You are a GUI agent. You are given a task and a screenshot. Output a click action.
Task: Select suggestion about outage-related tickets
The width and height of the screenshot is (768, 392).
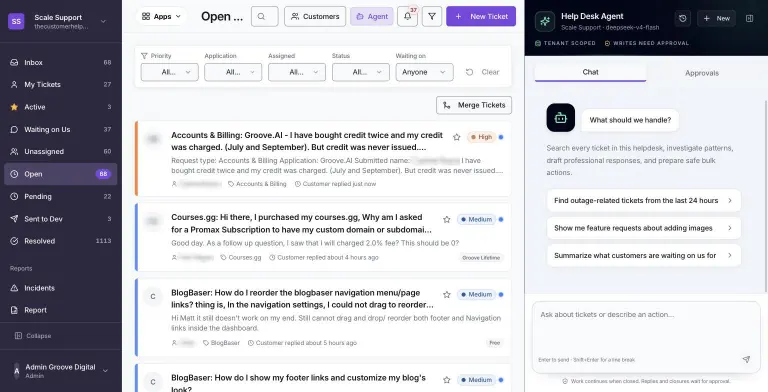click(644, 200)
